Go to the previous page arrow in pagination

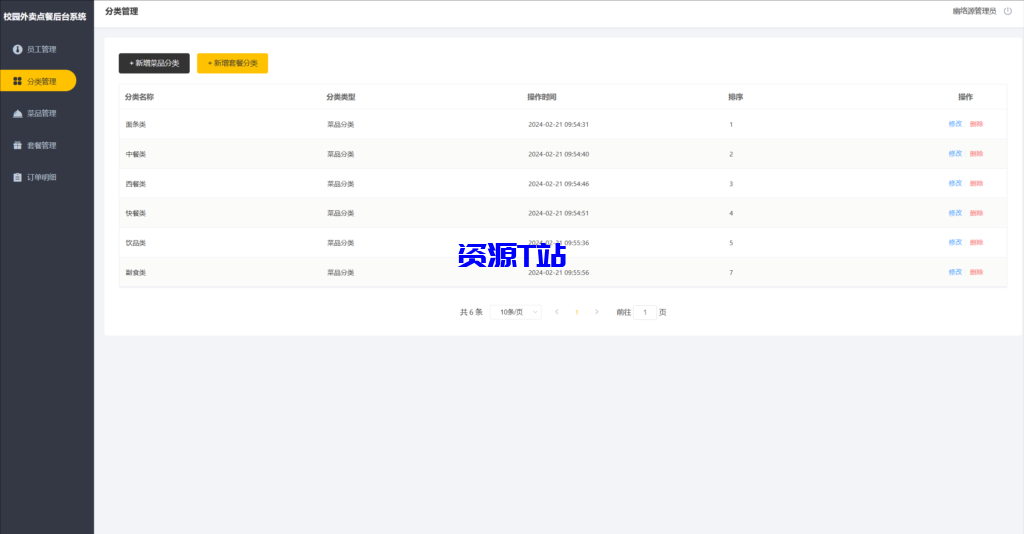point(557,312)
